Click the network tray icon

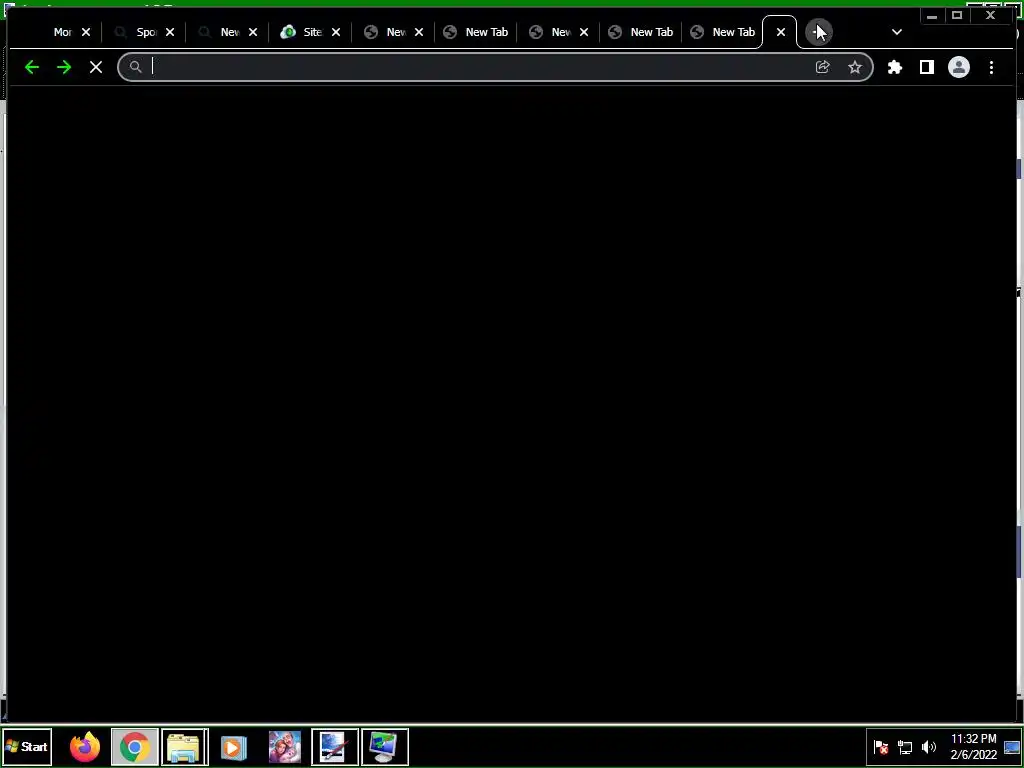coord(905,746)
